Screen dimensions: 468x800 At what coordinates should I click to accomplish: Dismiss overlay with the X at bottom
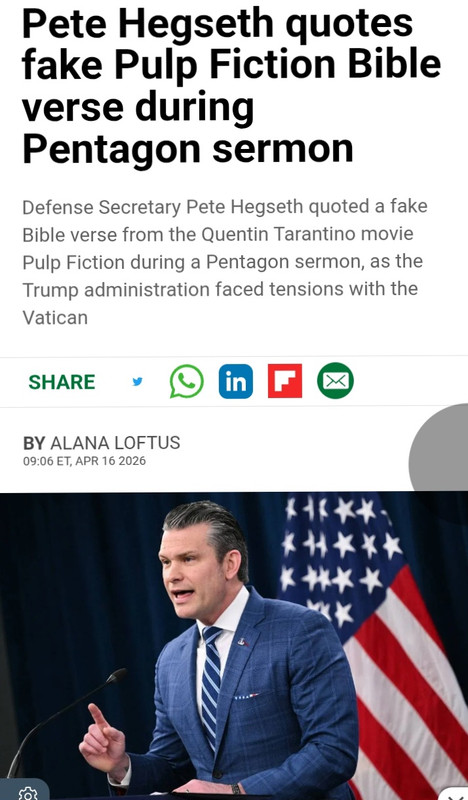point(454,794)
